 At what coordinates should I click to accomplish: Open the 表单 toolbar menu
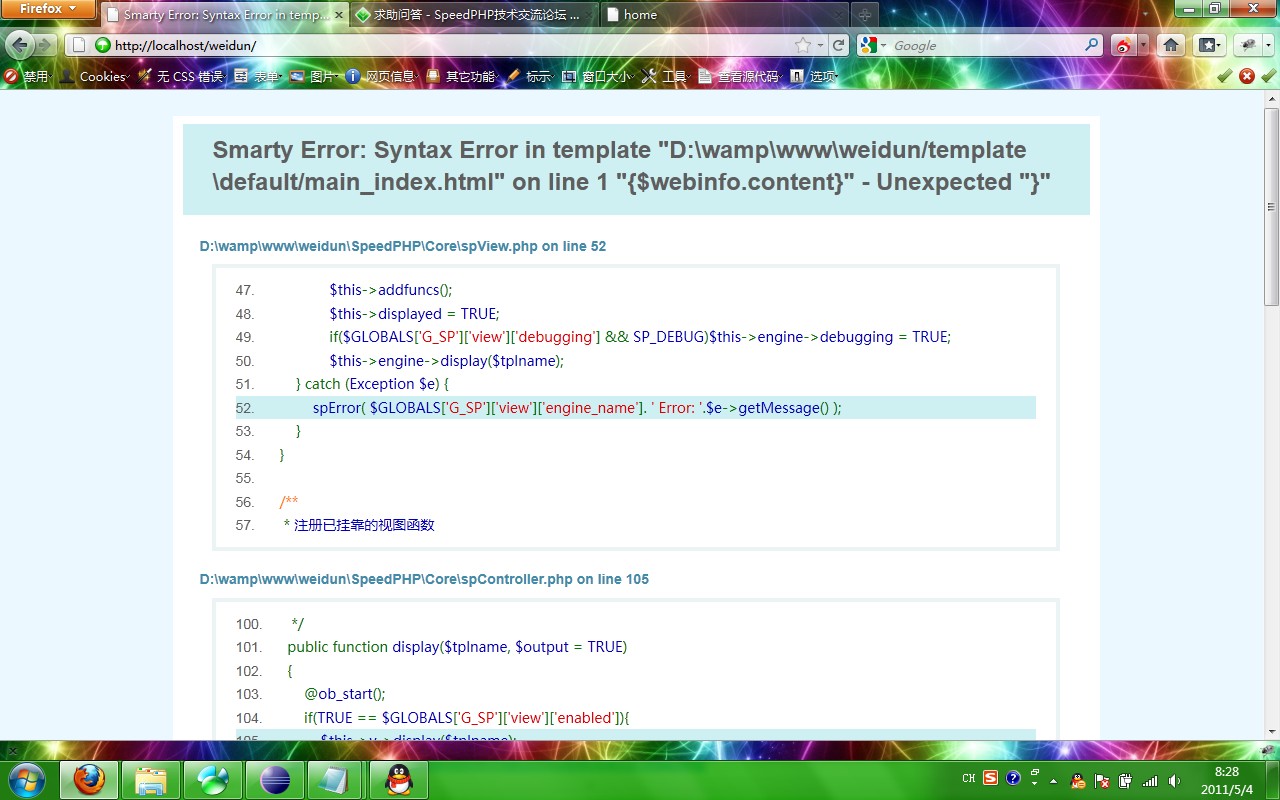click(258, 76)
